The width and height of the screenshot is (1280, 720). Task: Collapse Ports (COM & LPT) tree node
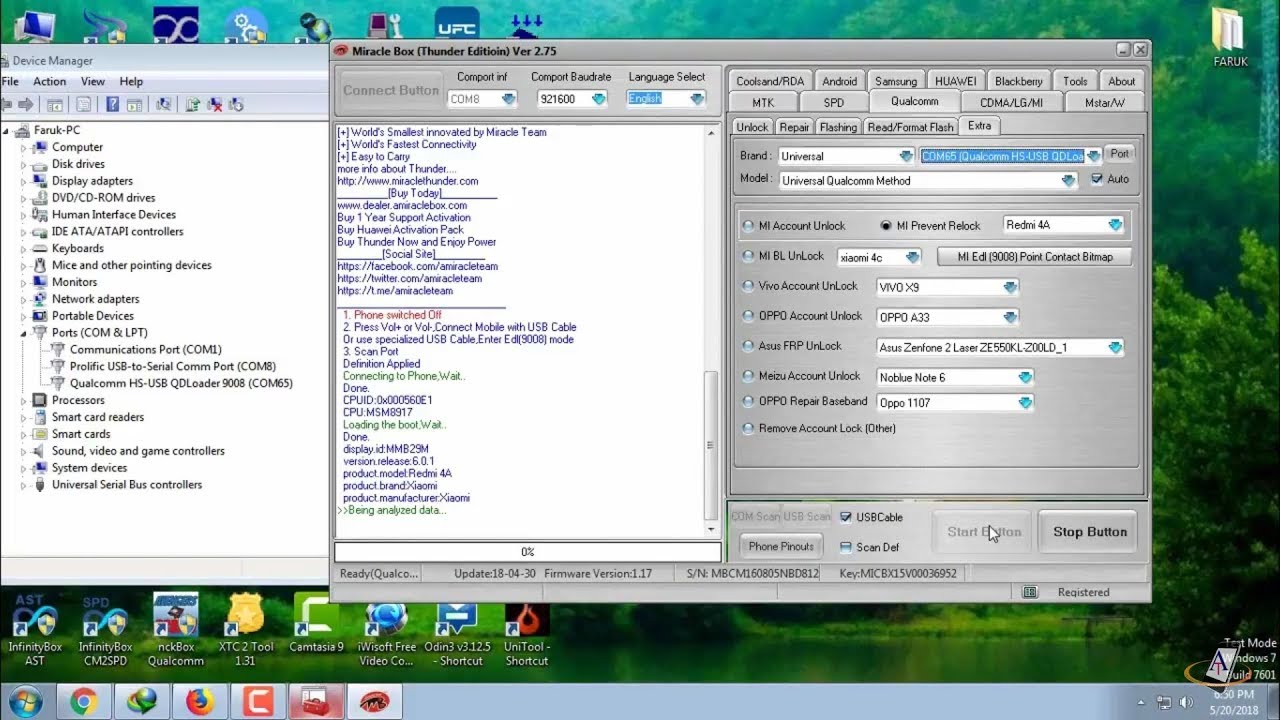(x=23, y=332)
